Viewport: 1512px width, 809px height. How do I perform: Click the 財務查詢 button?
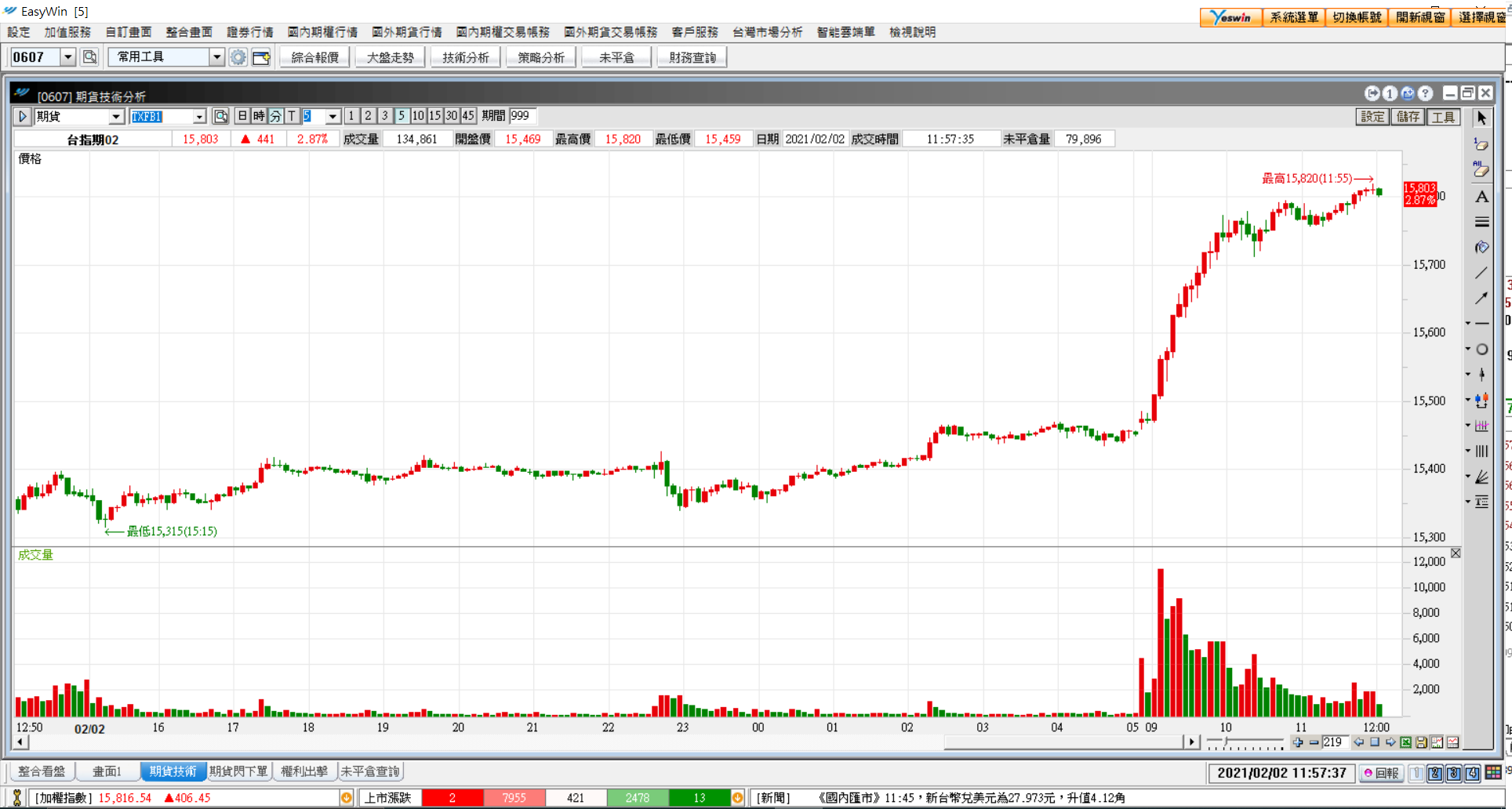point(692,57)
